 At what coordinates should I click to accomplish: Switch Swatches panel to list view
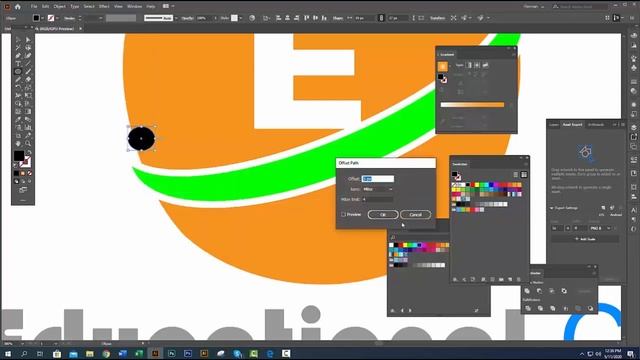pos(516,175)
